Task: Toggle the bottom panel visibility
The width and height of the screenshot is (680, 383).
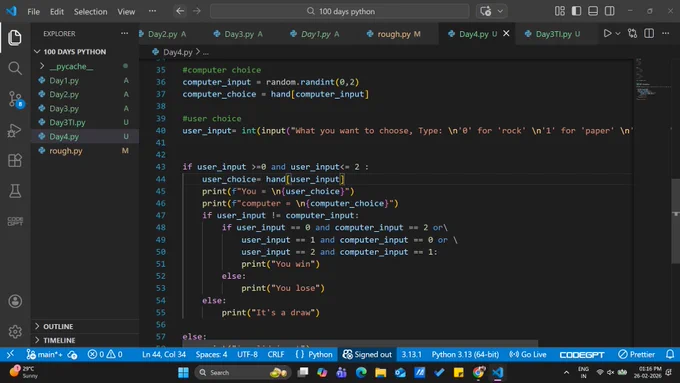Action: [x=593, y=11]
